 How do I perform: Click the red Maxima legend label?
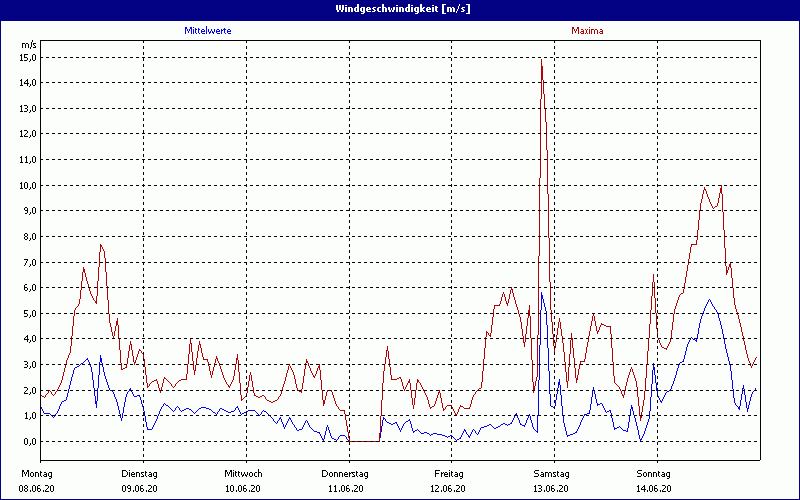click(587, 31)
